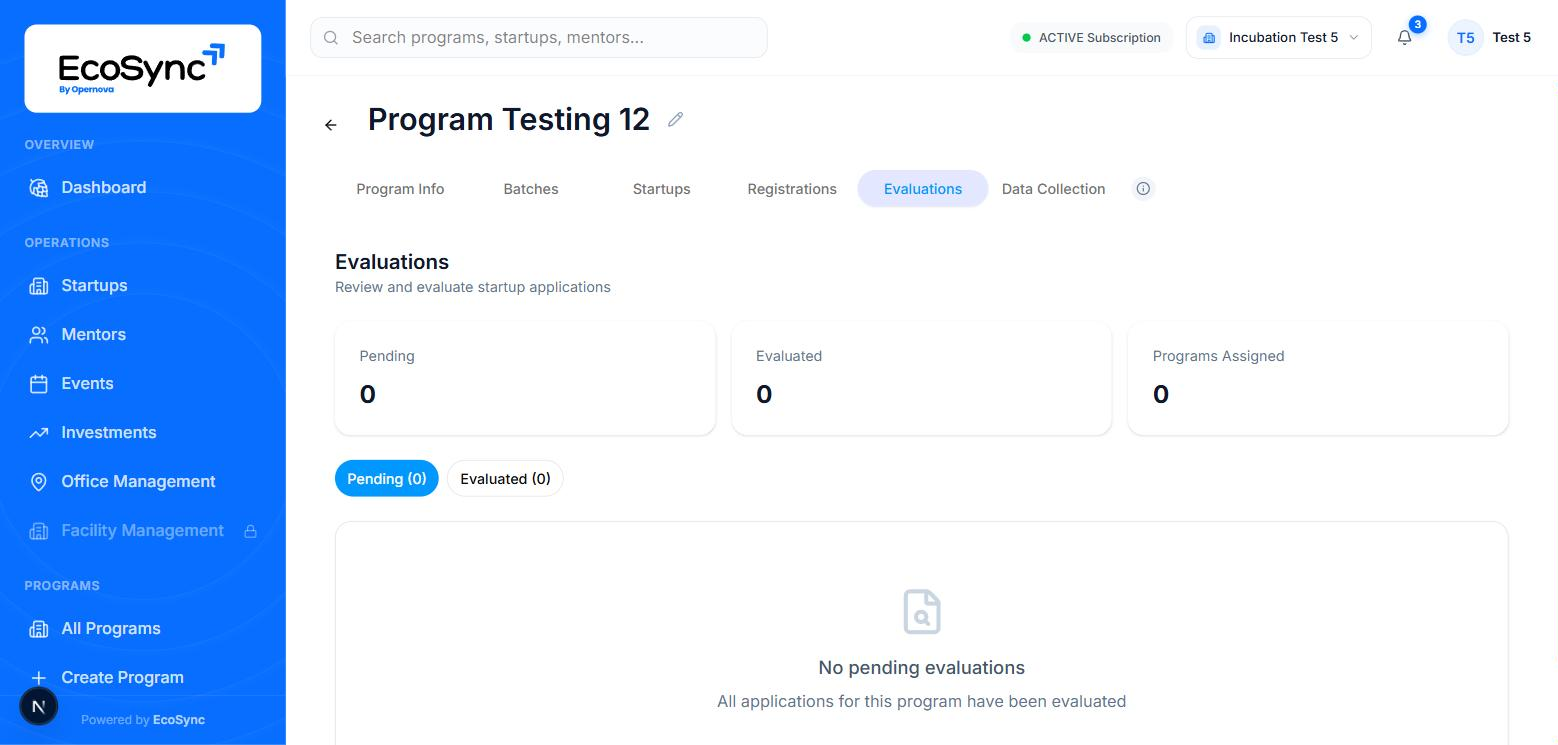
Task: Click the Investments trend icon
Action: pyautogui.click(x=39, y=433)
